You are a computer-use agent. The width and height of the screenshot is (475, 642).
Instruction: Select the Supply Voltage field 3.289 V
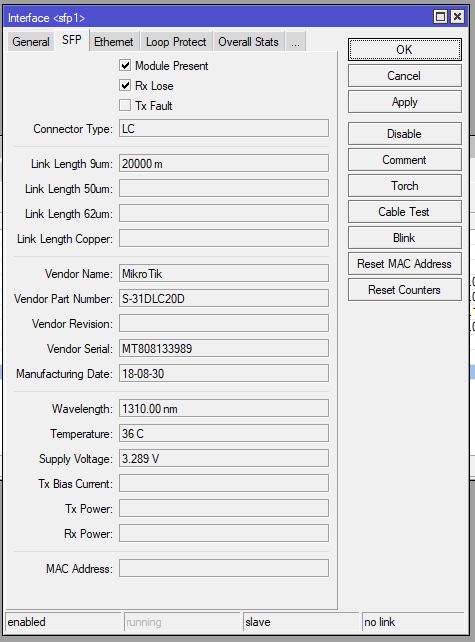[x=224, y=459]
